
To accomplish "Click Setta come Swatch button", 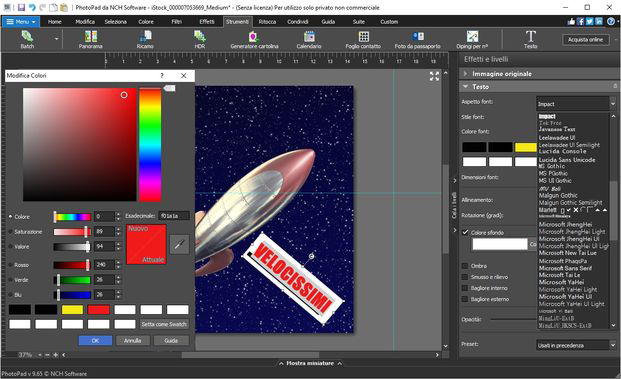I will [164, 324].
